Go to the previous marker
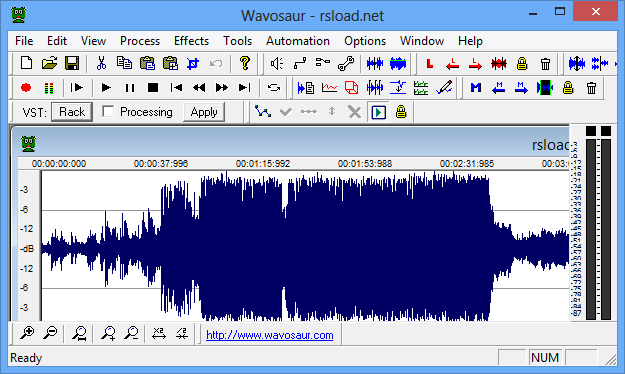This screenshot has width=625, height=374. [x=499, y=88]
